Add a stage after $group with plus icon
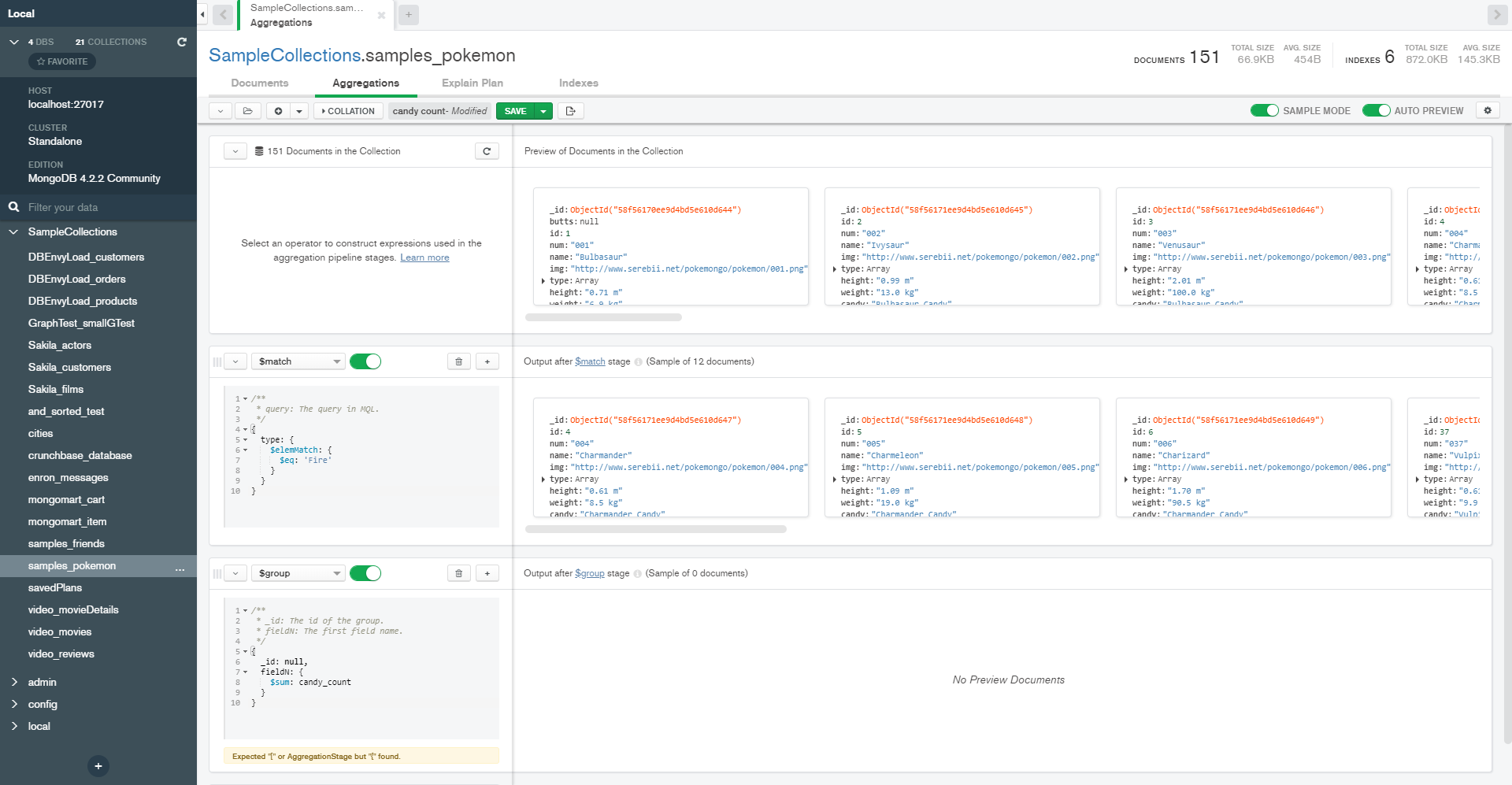1512x785 pixels. (x=487, y=573)
